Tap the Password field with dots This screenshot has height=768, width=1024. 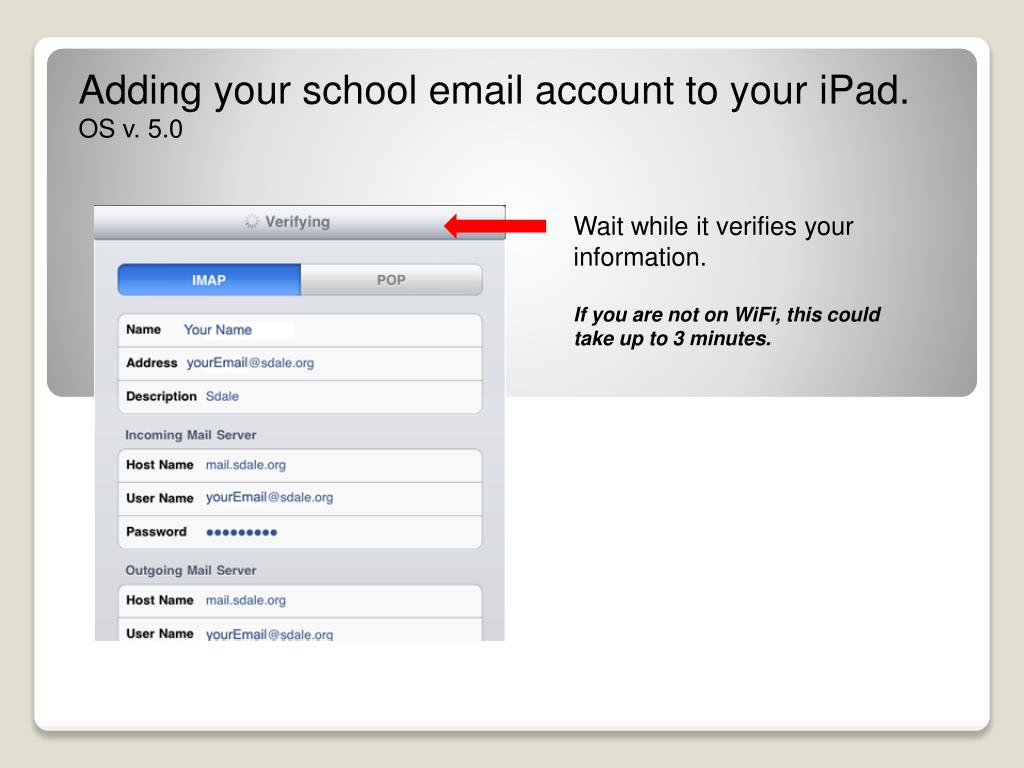[x=300, y=532]
